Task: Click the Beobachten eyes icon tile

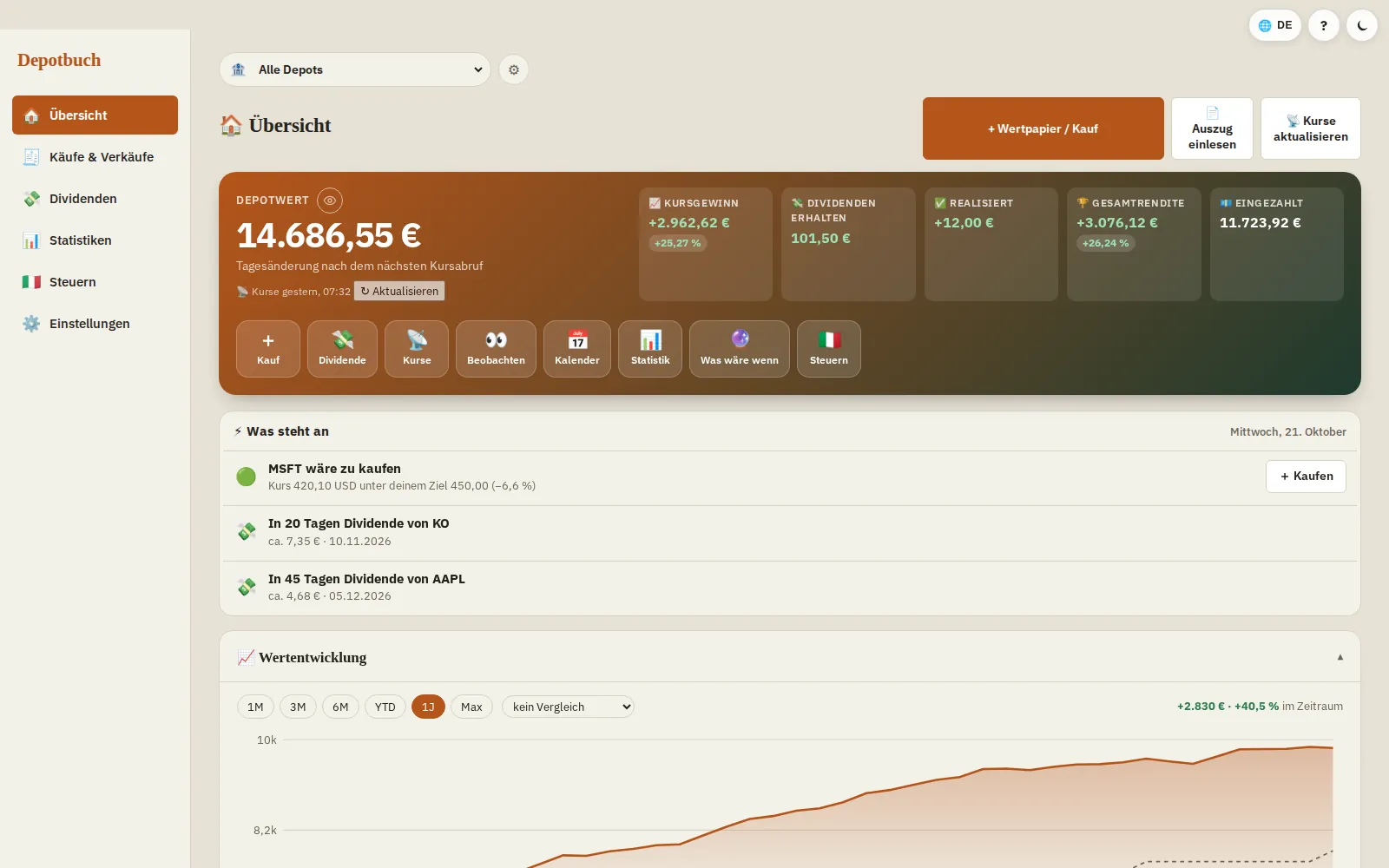Action: coord(496,349)
